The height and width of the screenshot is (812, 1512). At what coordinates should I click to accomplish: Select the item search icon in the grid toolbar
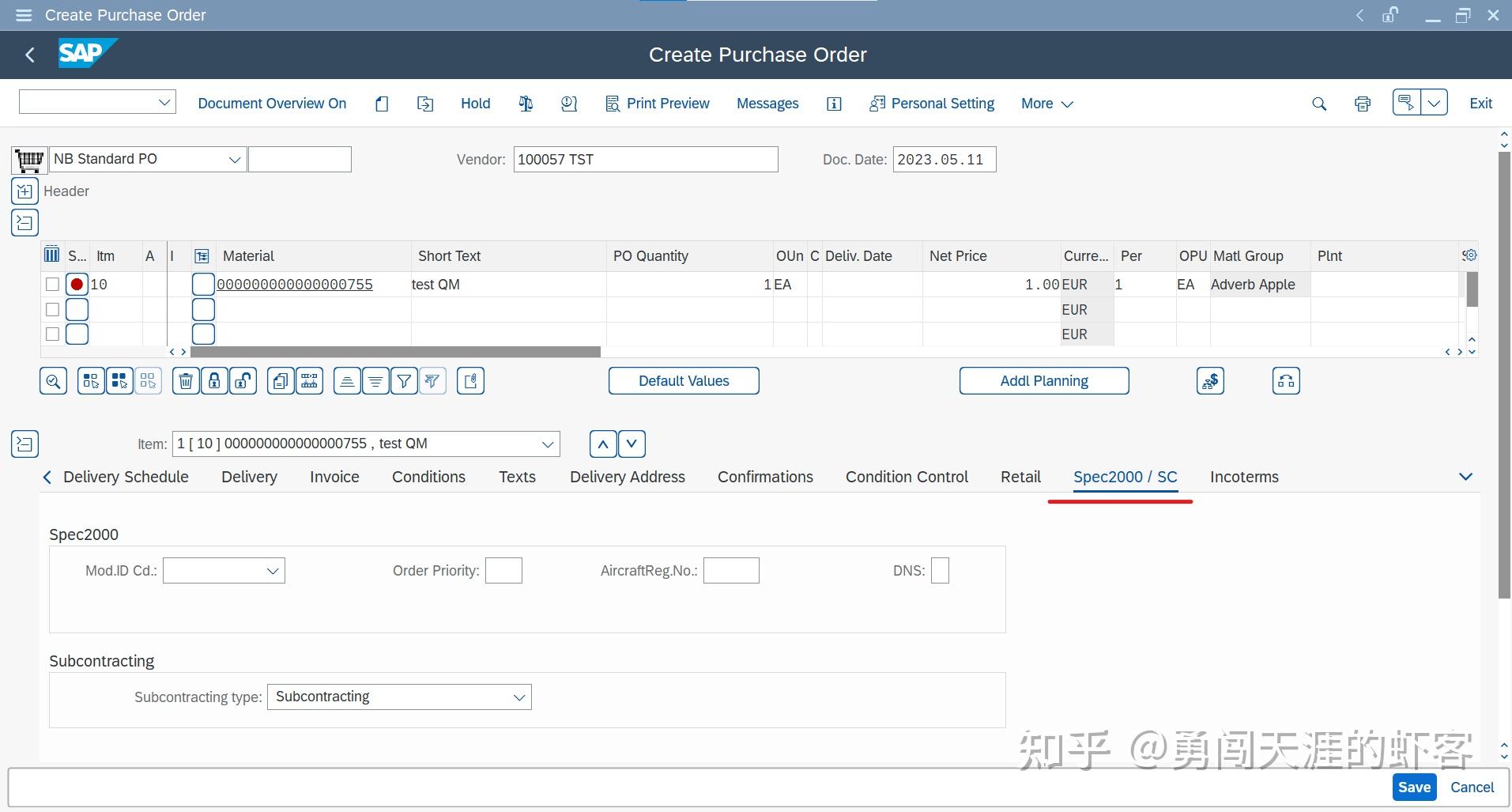coord(53,380)
